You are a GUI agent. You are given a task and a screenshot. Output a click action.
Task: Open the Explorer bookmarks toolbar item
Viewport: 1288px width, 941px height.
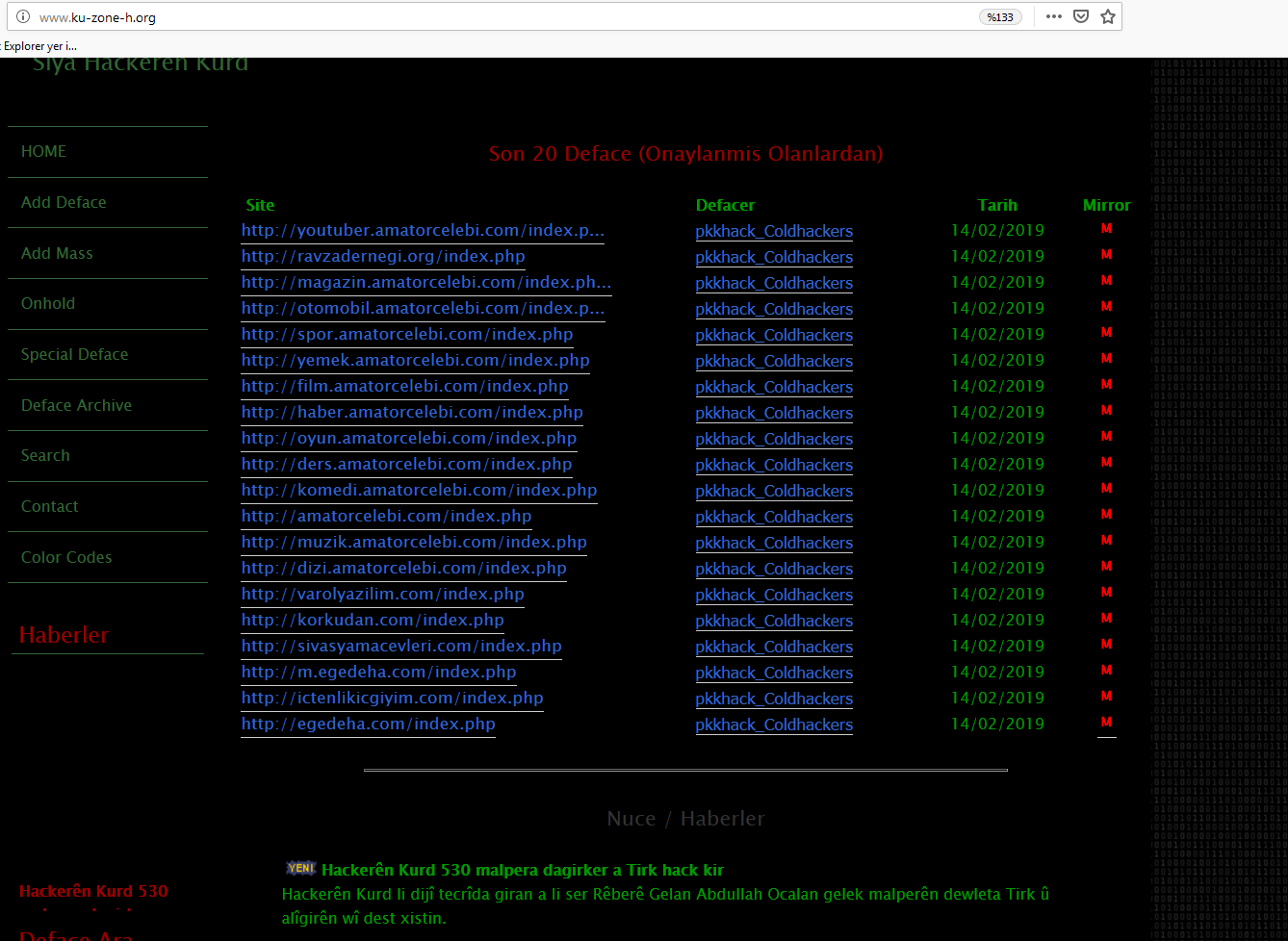click(x=39, y=46)
